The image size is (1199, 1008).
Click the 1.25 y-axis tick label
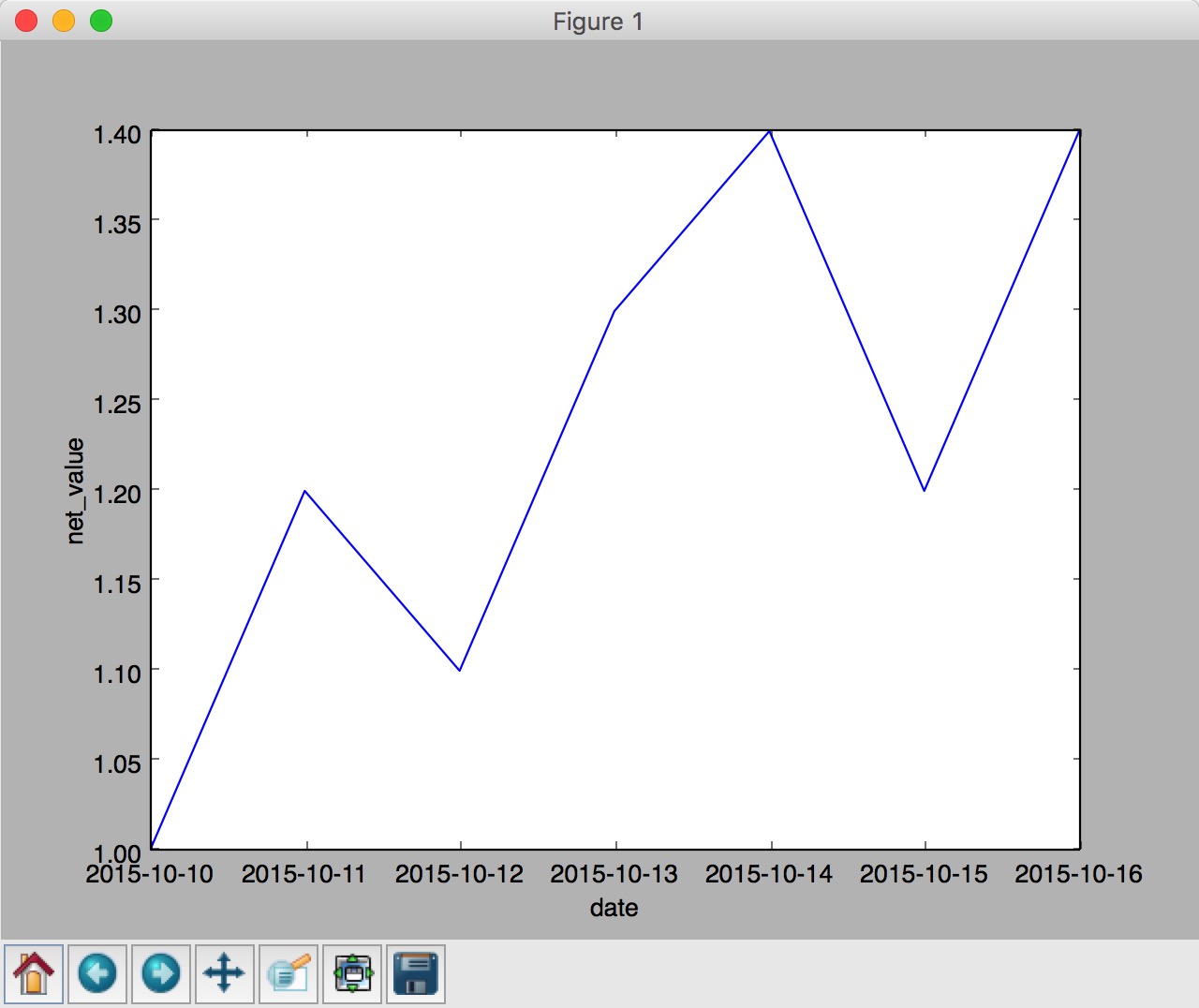click(117, 404)
